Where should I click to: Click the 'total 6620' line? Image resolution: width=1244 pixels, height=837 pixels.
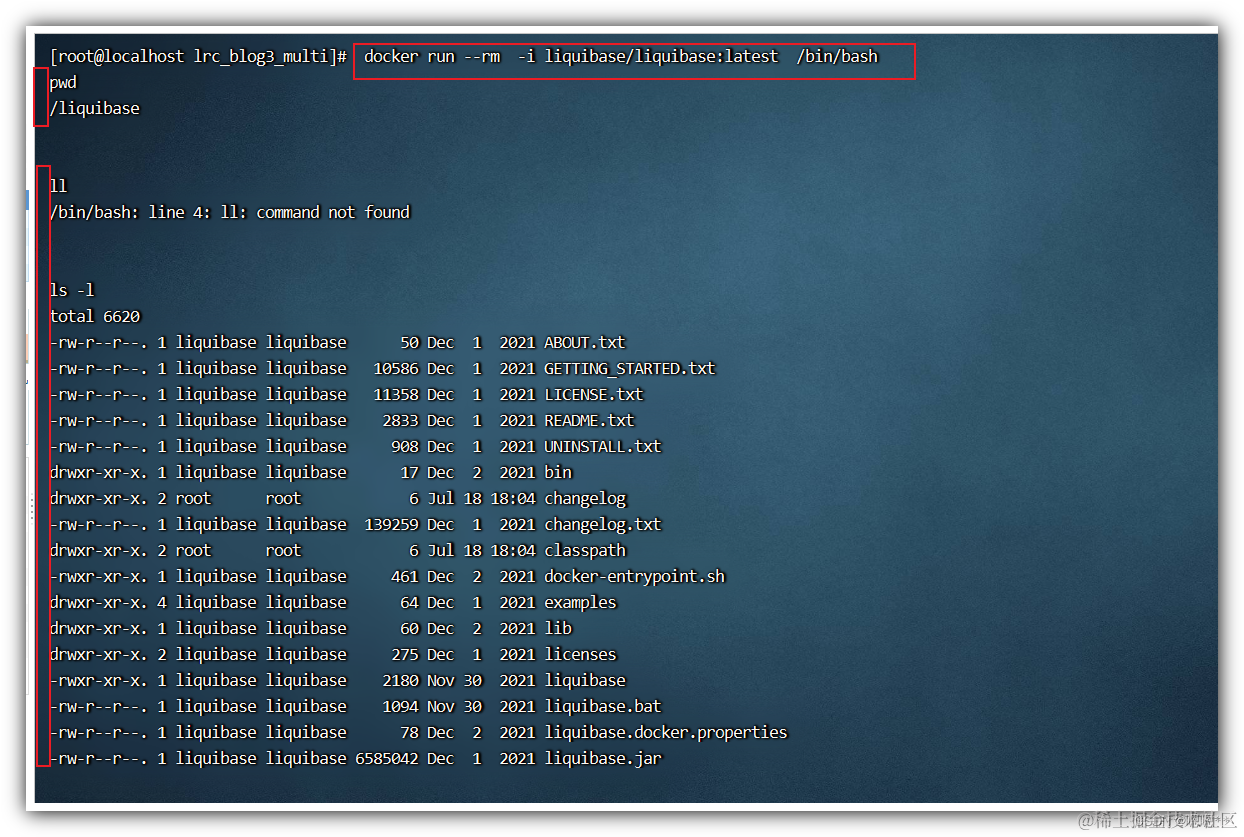(x=95, y=316)
